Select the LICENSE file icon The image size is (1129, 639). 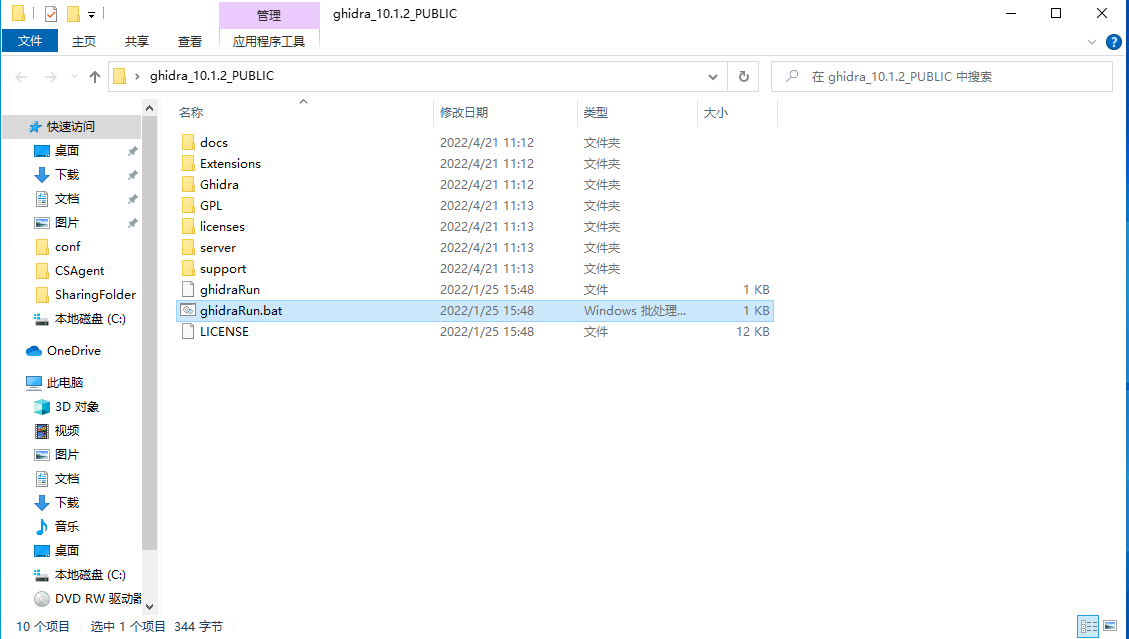click(188, 331)
